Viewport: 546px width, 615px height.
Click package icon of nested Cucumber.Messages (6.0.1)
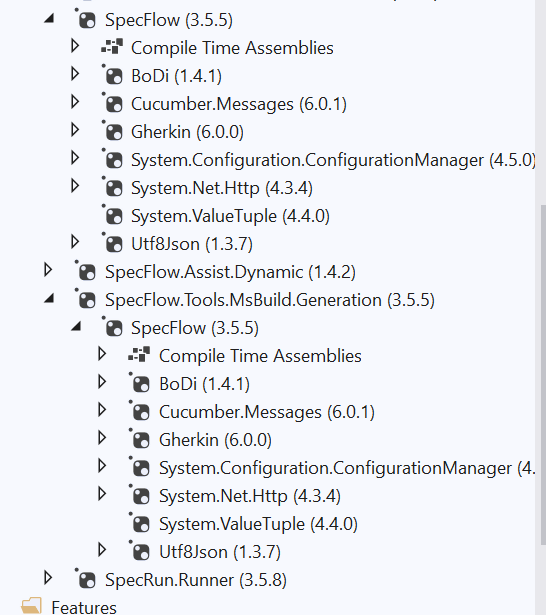(140, 411)
